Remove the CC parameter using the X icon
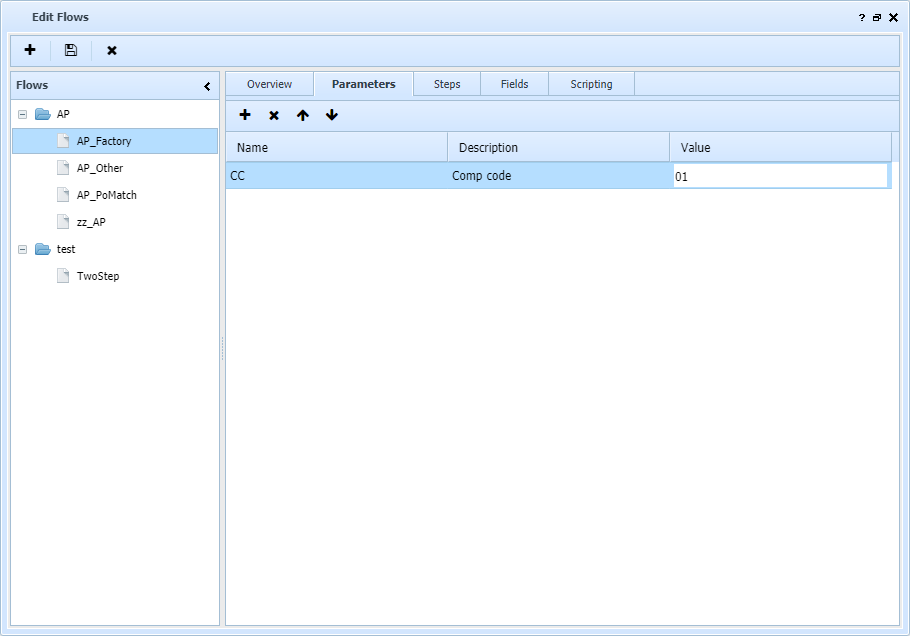910x636 pixels. click(x=274, y=115)
